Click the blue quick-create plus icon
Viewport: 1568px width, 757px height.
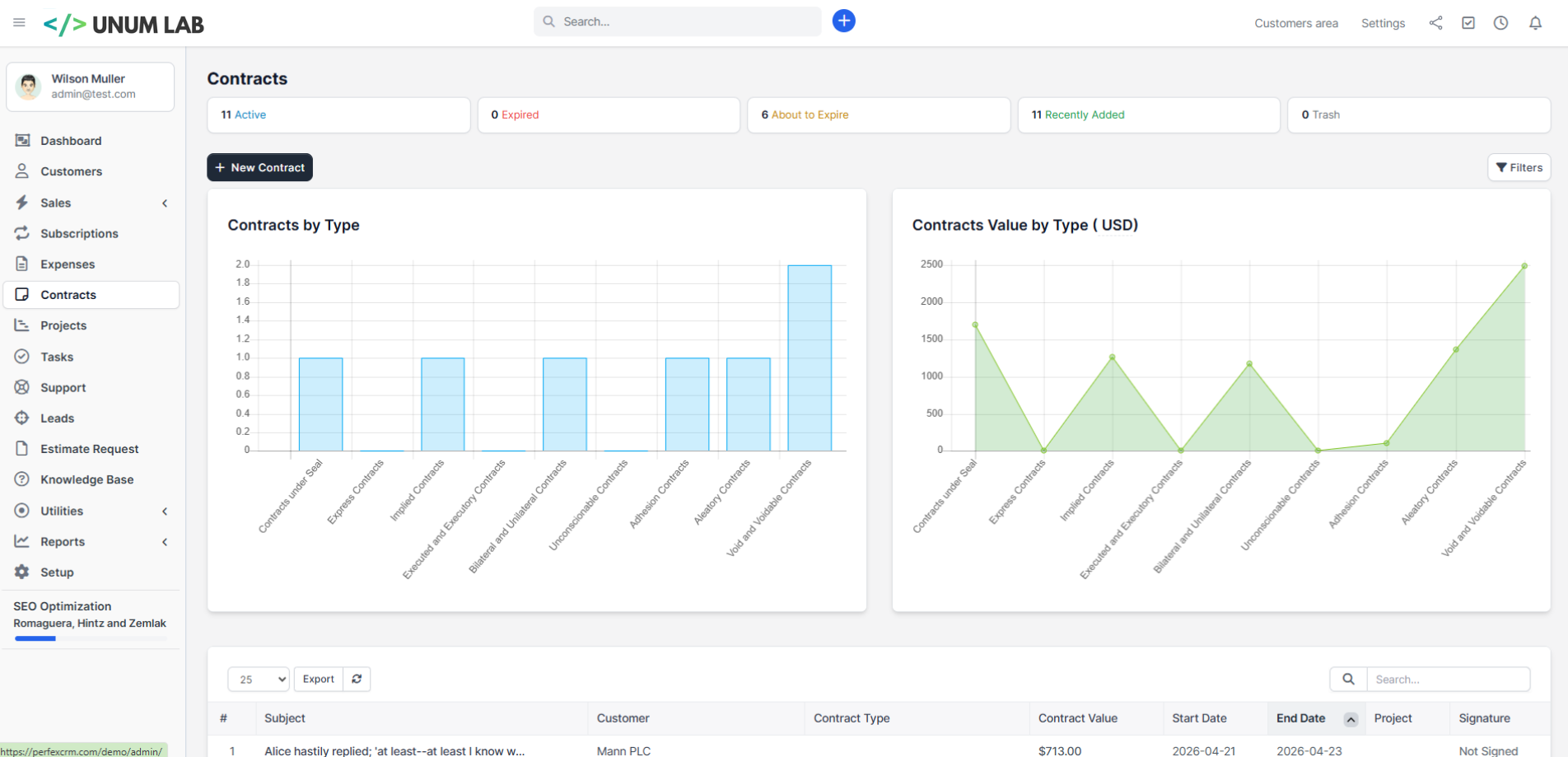pyautogui.click(x=843, y=21)
